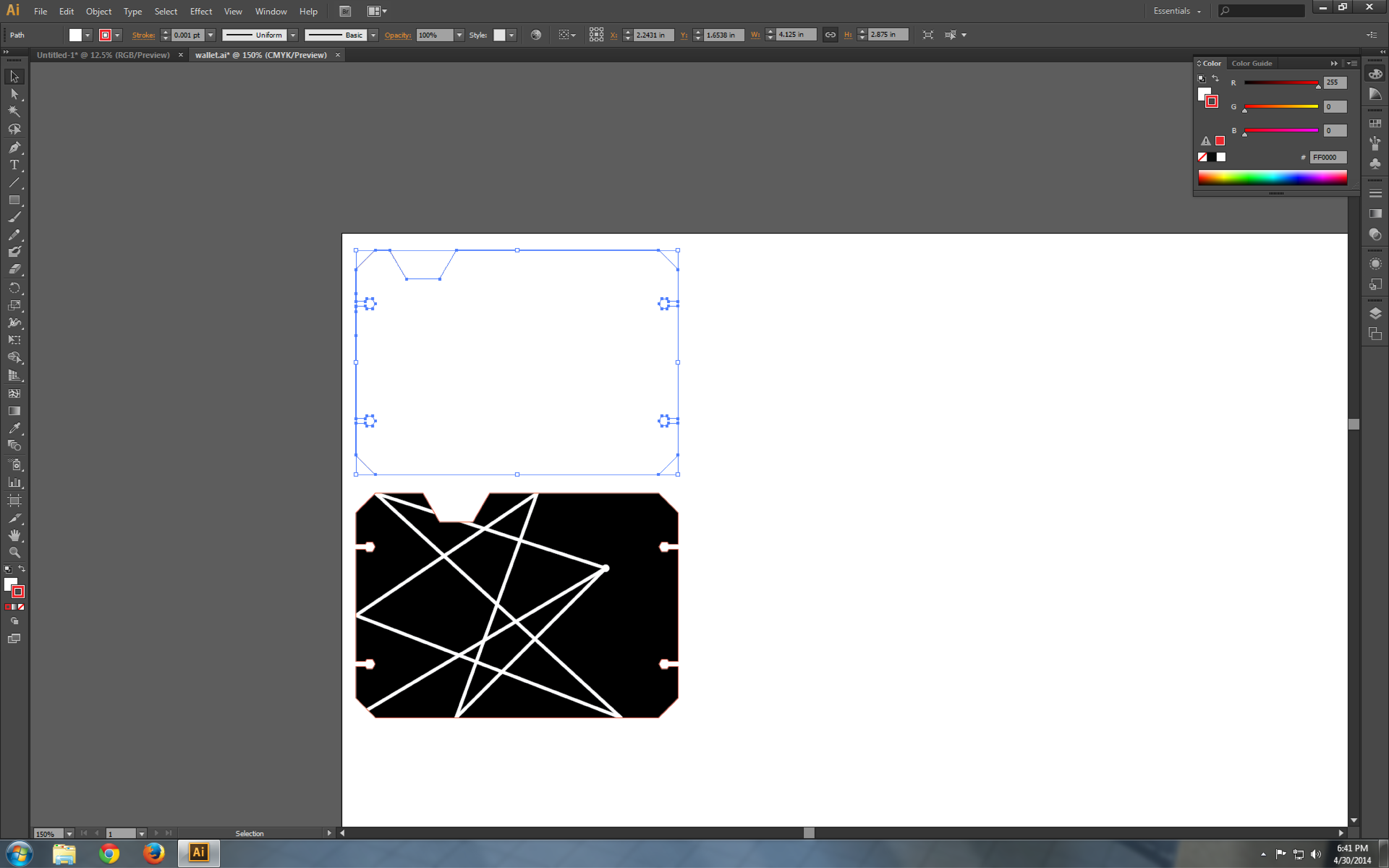Viewport: 1389px width, 868px height.
Task: Switch to the Untitled-1 document tab
Action: tap(103, 55)
